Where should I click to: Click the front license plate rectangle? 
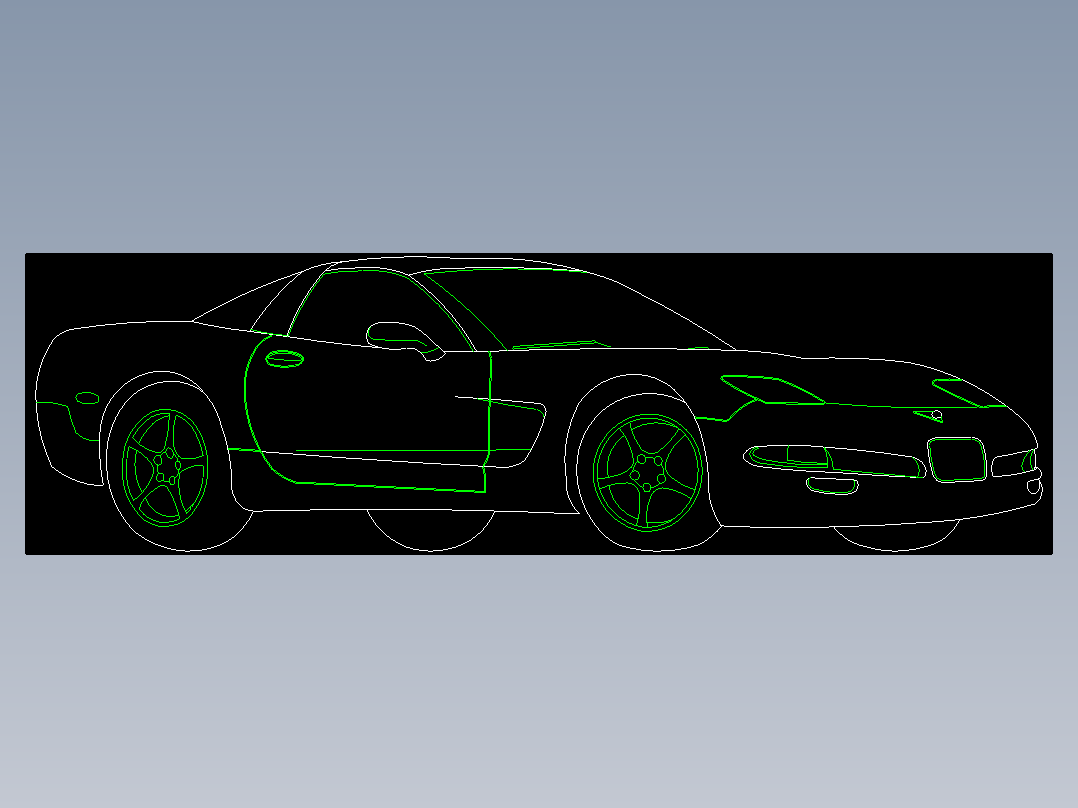[x=957, y=459]
